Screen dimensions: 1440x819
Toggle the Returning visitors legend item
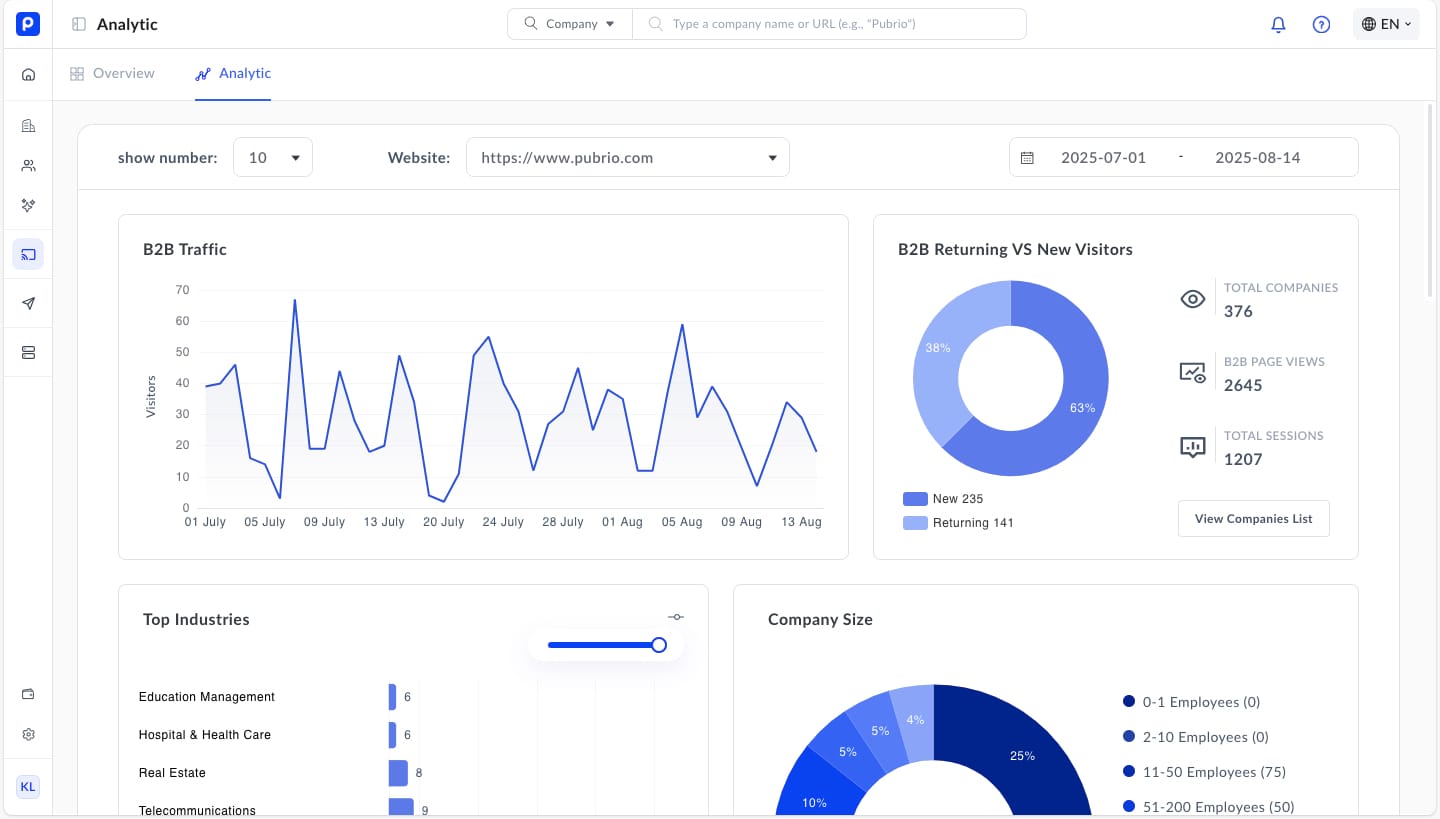pyautogui.click(x=957, y=523)
